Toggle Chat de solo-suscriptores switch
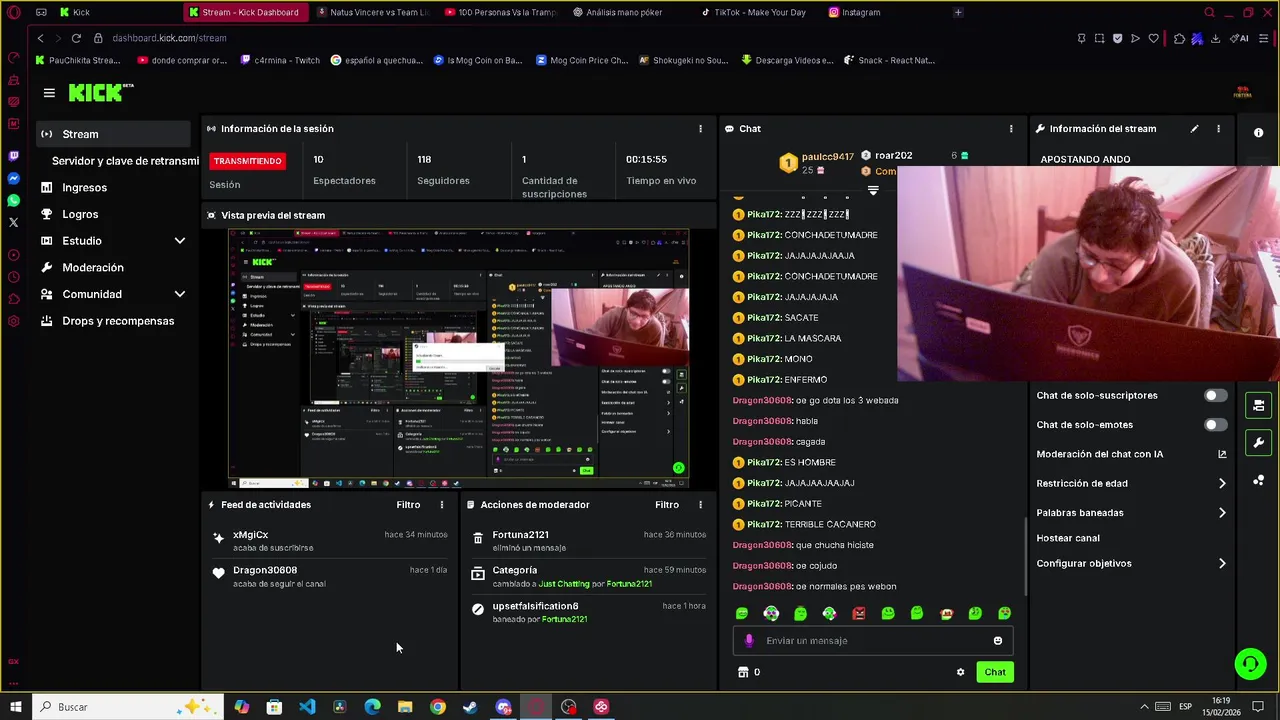Screen dimensions: 1280x720 (1215, 396)
